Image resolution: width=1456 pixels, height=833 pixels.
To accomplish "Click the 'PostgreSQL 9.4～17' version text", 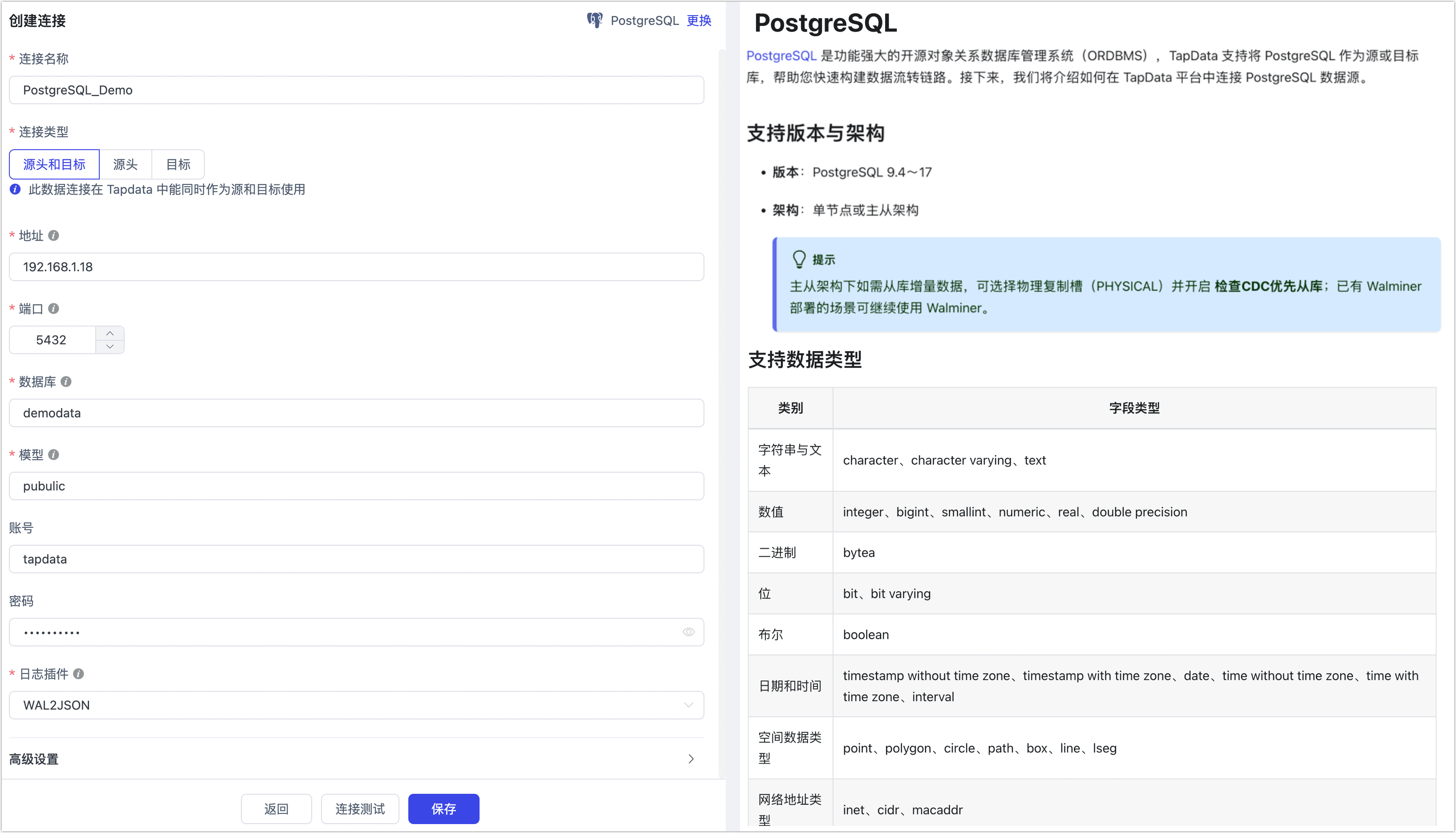I will pos(872,172).
